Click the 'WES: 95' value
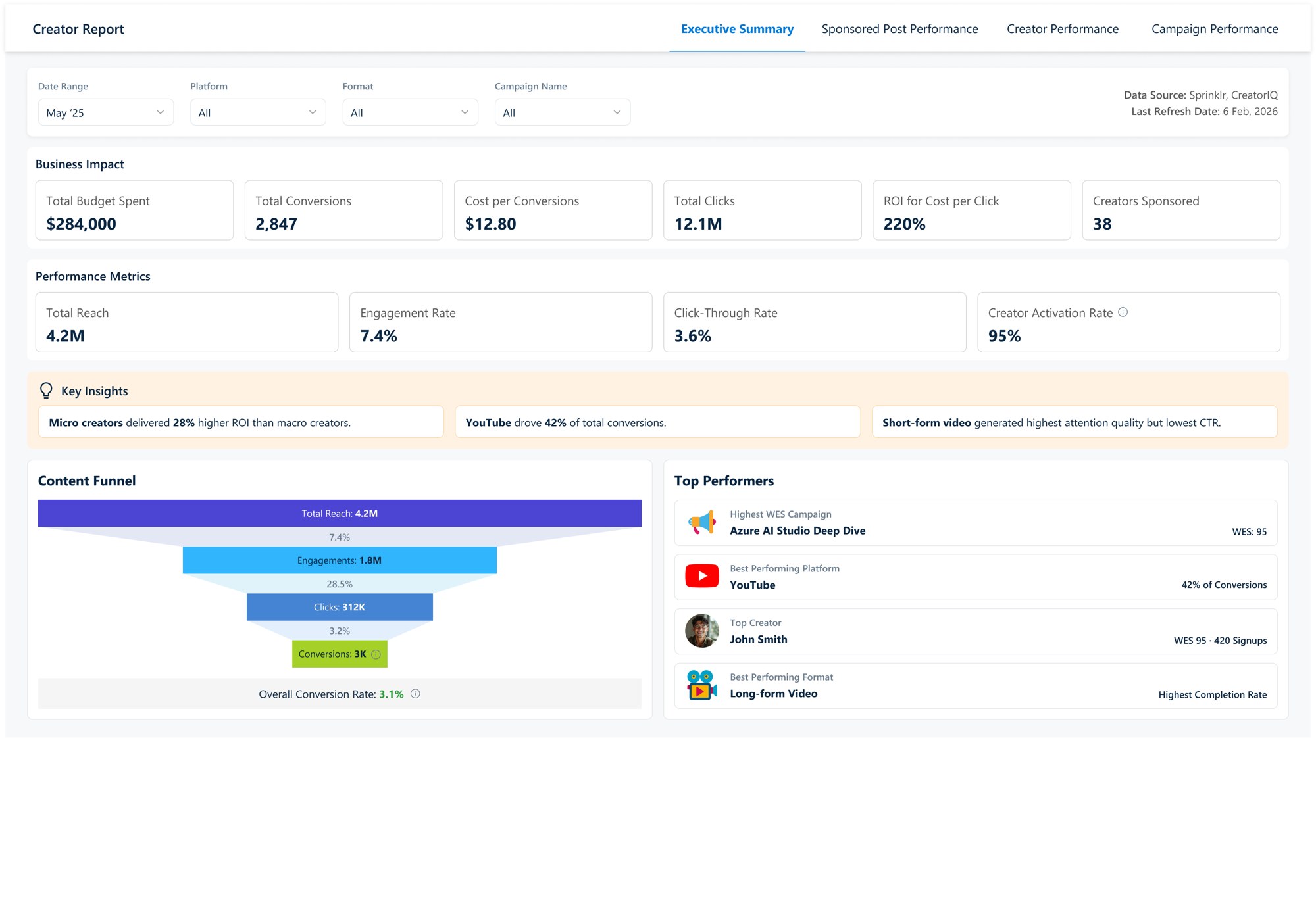Viewport: 1316px width, 899px height. pos(1249,532)
